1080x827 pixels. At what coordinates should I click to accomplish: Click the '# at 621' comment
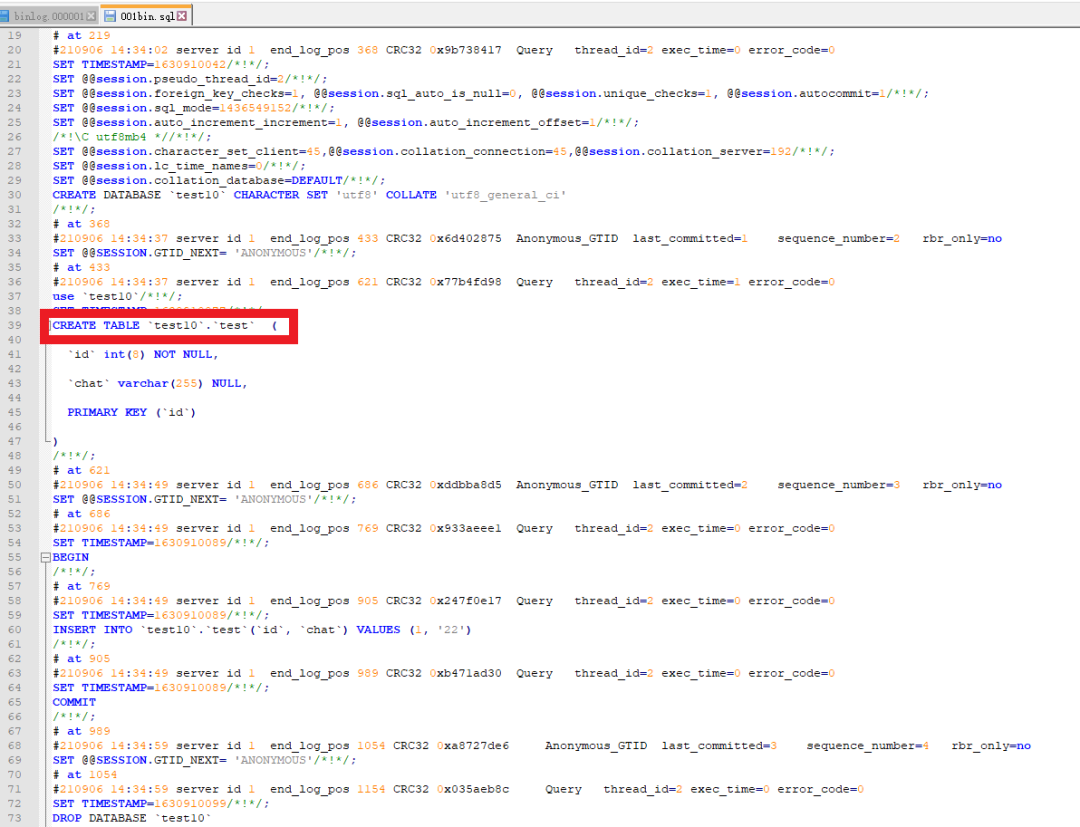pos(81,470)
